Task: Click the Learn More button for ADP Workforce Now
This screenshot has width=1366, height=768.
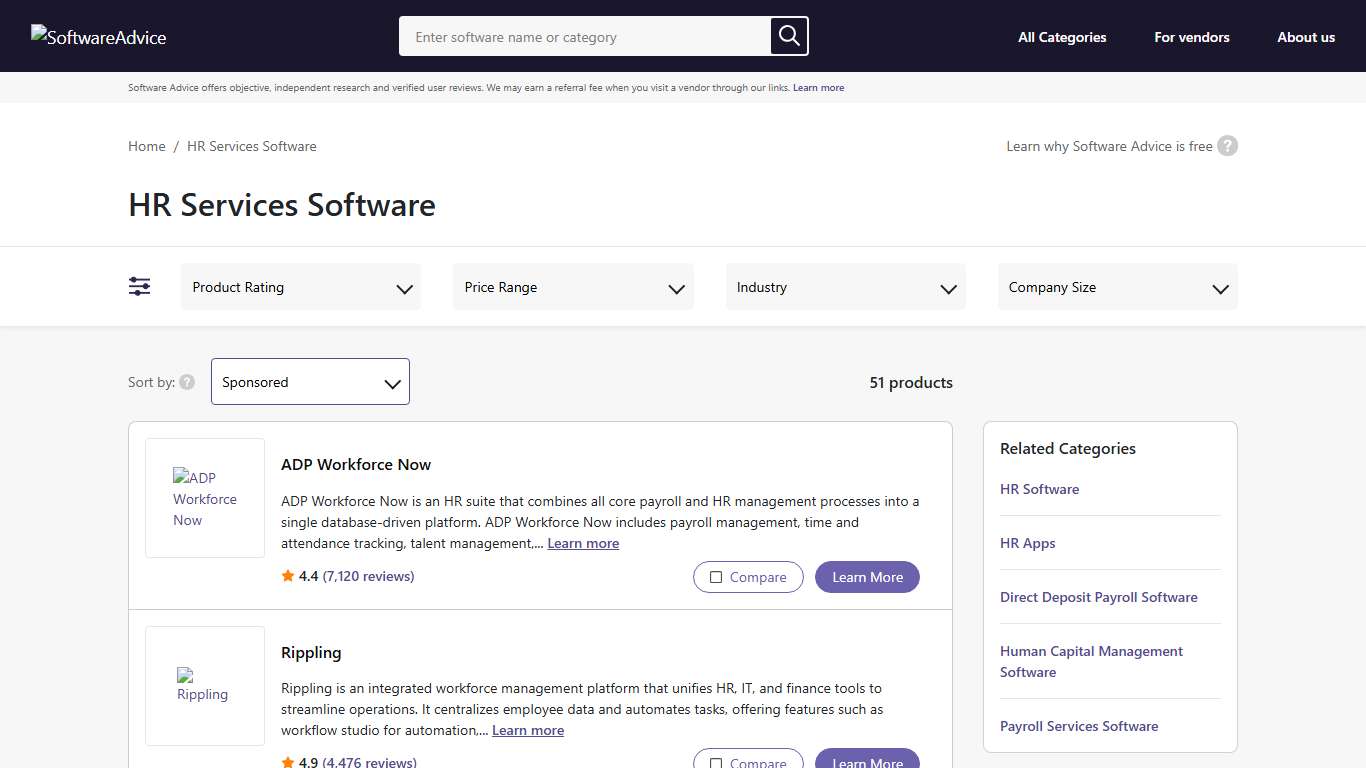Action: (866, 577)
